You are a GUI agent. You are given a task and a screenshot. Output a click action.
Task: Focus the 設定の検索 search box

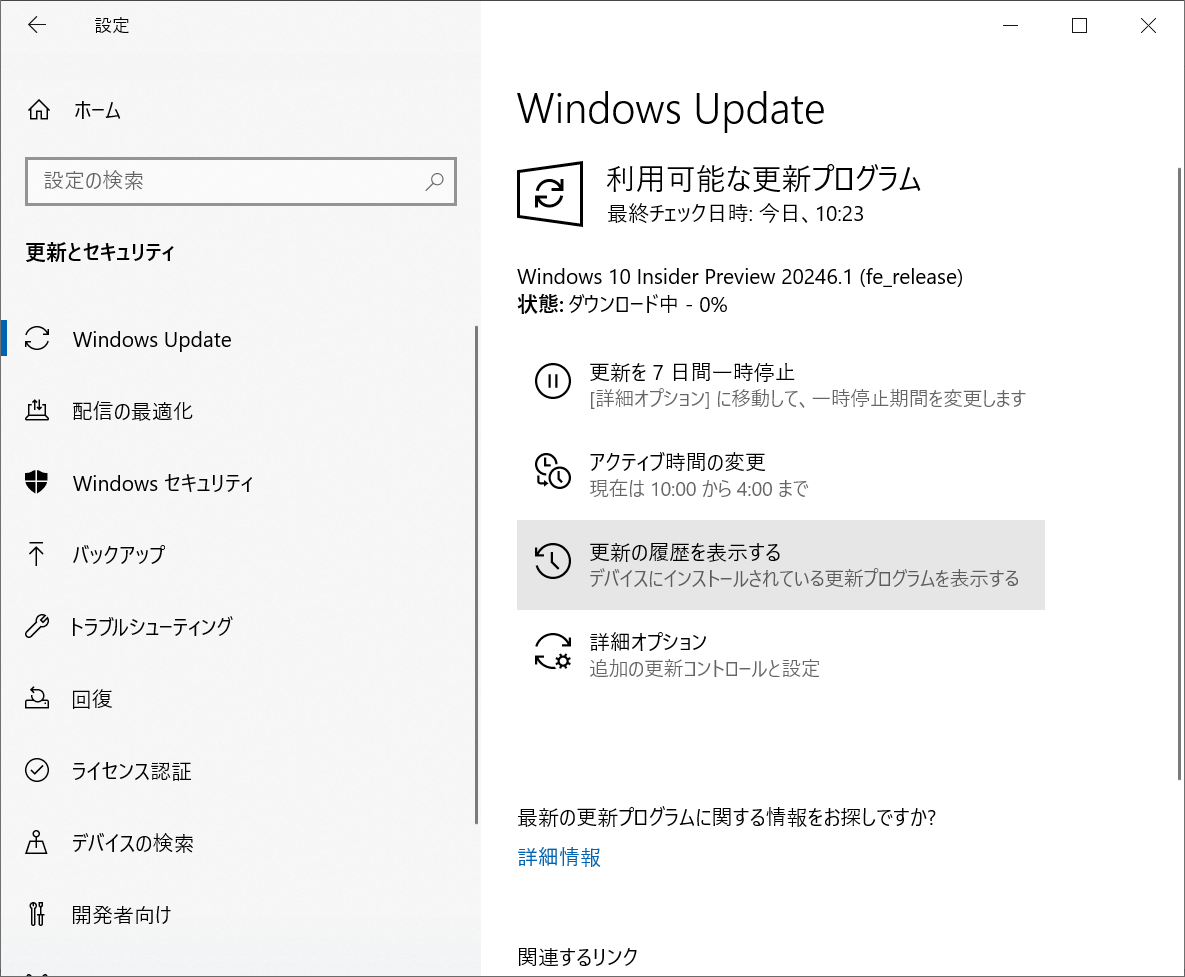coord(240,181)
